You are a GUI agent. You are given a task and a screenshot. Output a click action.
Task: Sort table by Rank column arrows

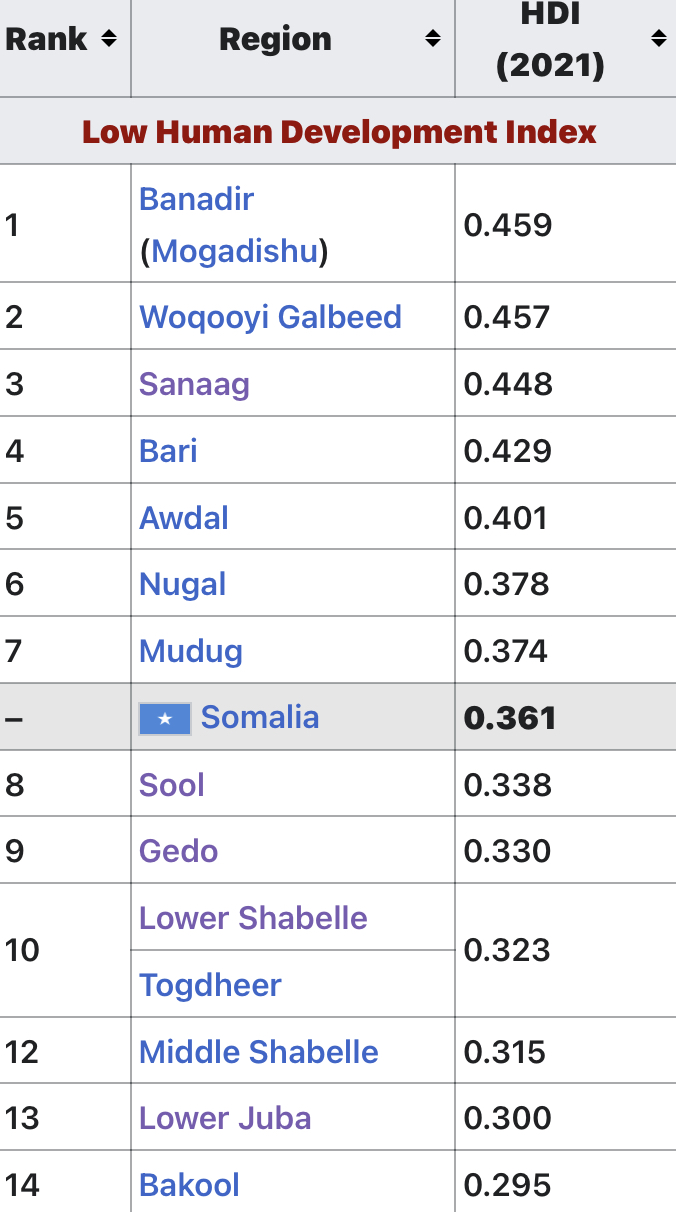tap(109, 39)
